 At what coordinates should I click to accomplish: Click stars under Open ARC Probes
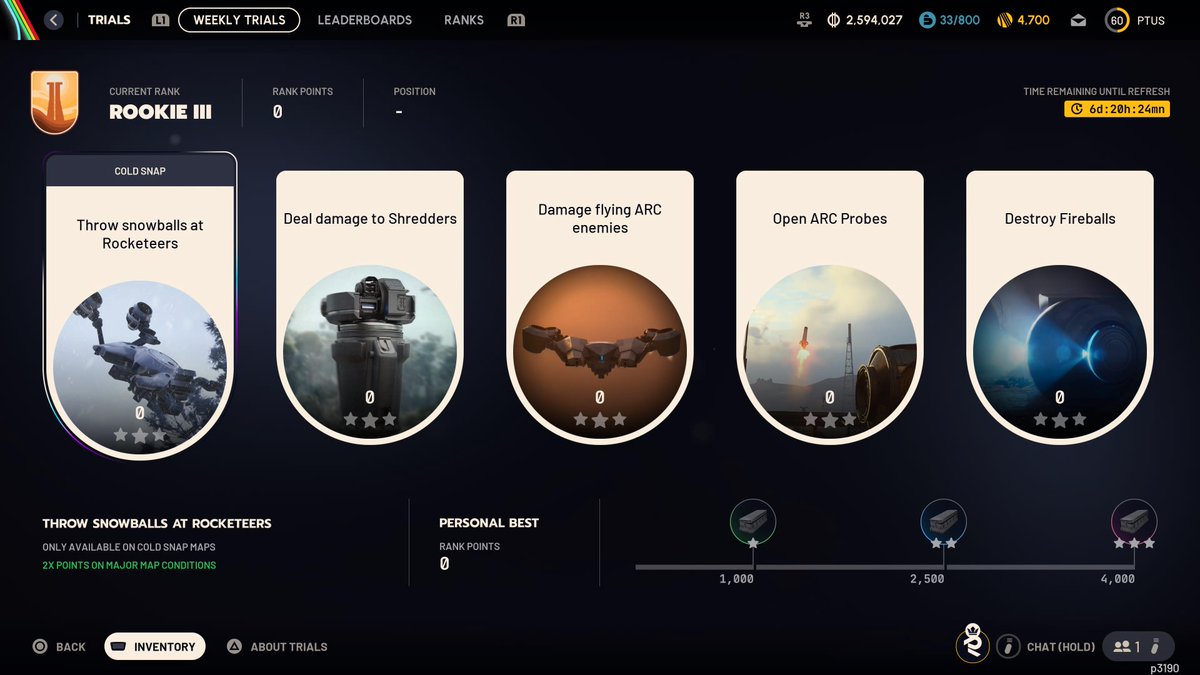[830, 420]
